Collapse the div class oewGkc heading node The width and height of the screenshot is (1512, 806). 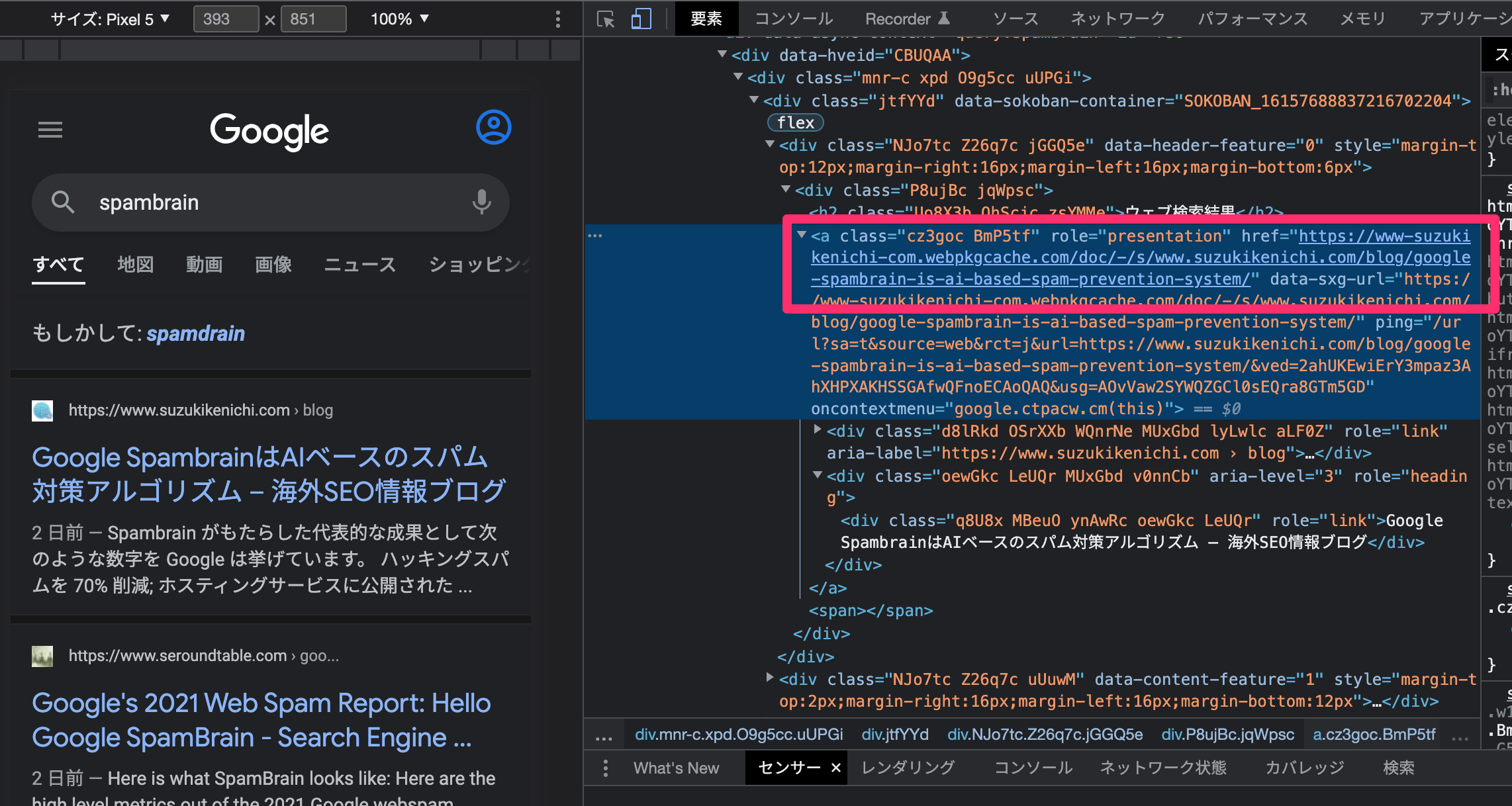pyautogui.click(x=818, y=475)
